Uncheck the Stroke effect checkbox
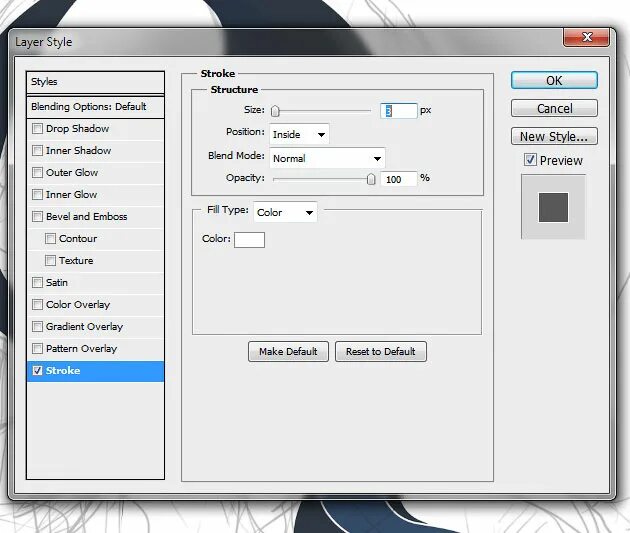Screen dimensions: 630x533 (37, 371)
